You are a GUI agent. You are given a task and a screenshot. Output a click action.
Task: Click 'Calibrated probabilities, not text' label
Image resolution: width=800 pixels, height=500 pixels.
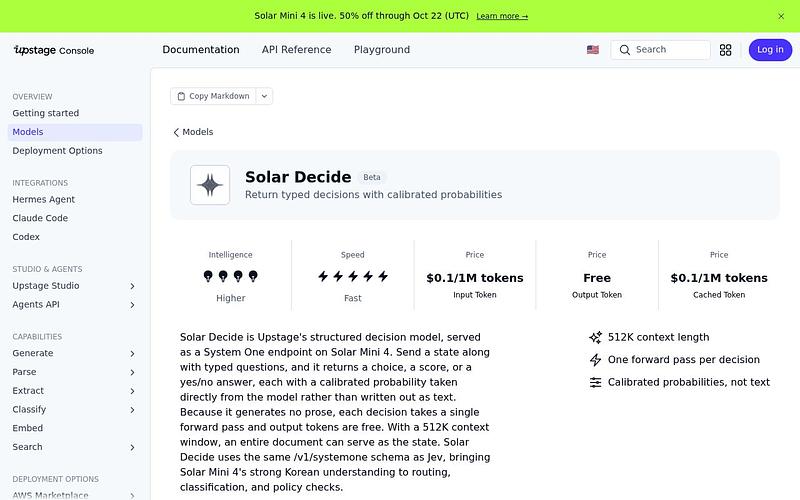coord(689,382)
